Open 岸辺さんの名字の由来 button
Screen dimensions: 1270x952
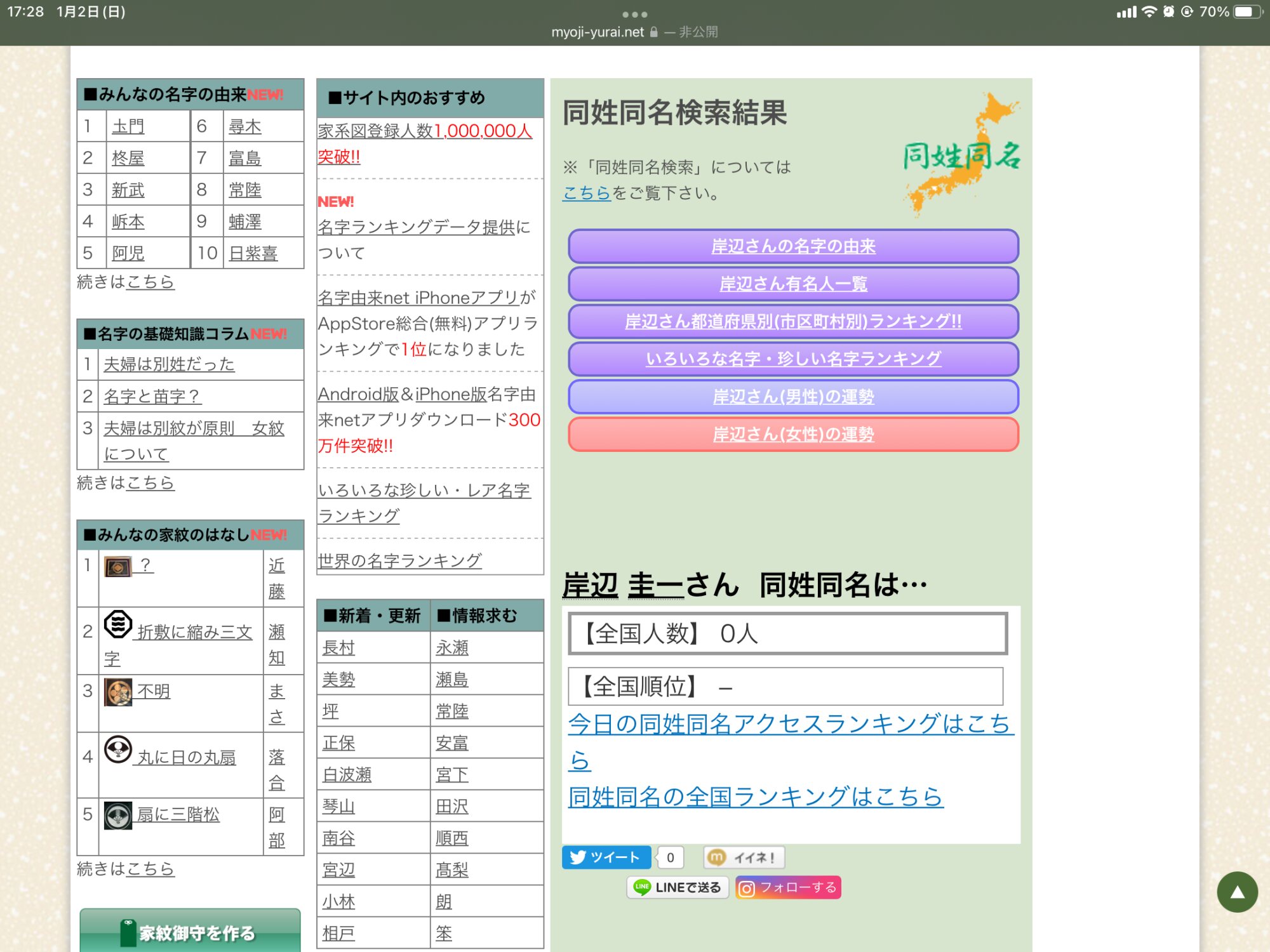coord(793,246)
